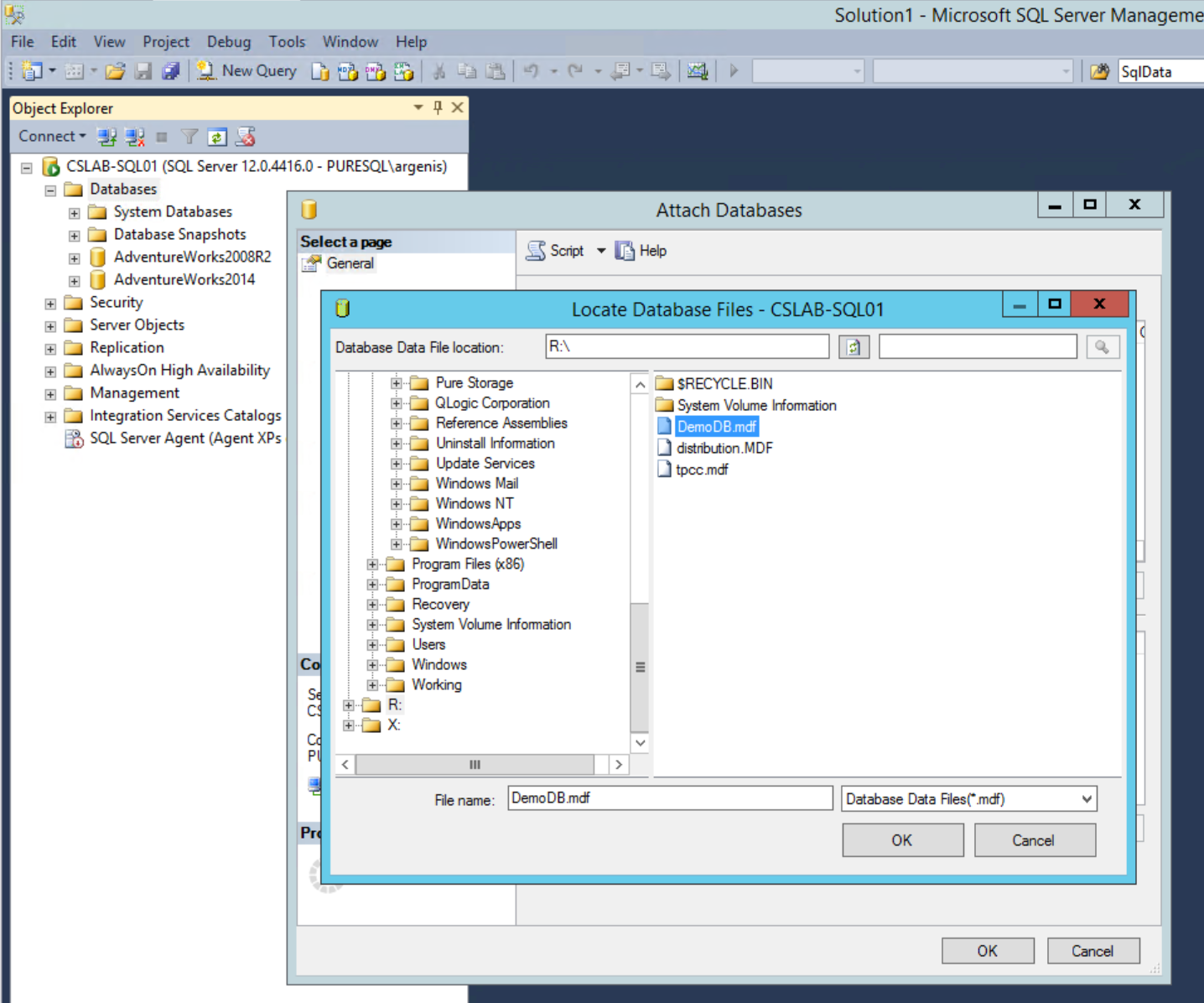Open the Script dropdown arrow
1204x1003 pixels.
600,251
